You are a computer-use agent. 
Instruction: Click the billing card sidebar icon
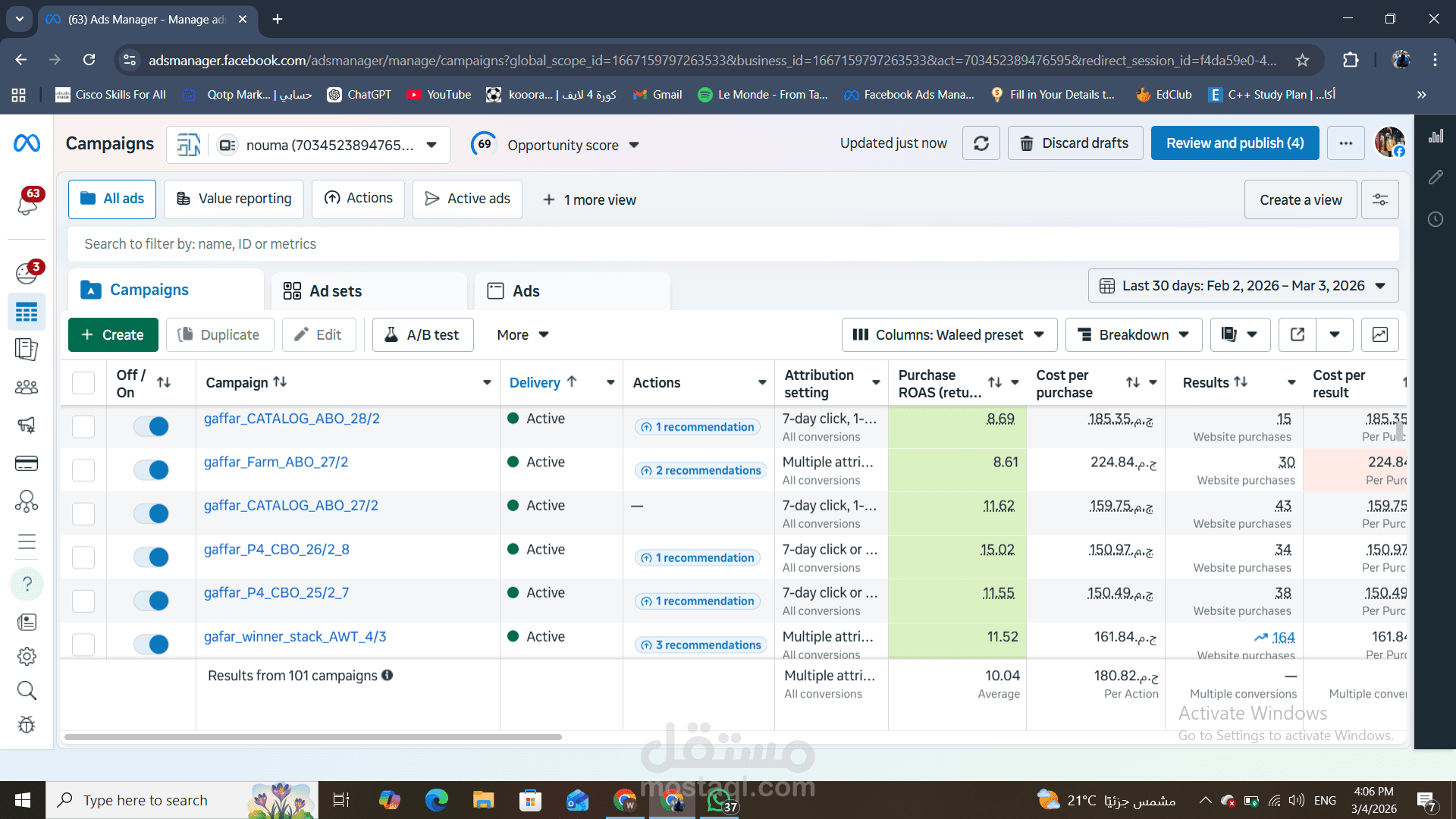click(27, 463)
